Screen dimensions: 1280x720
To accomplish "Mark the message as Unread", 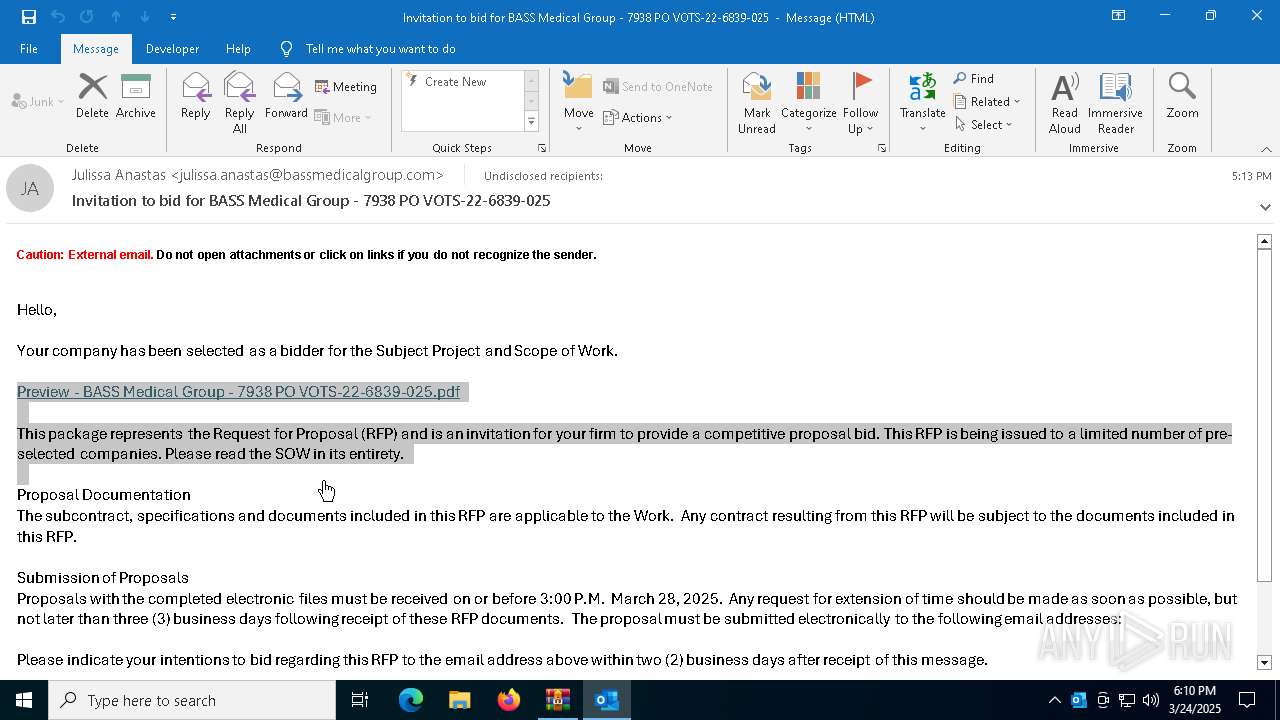I will coord(757,103).
